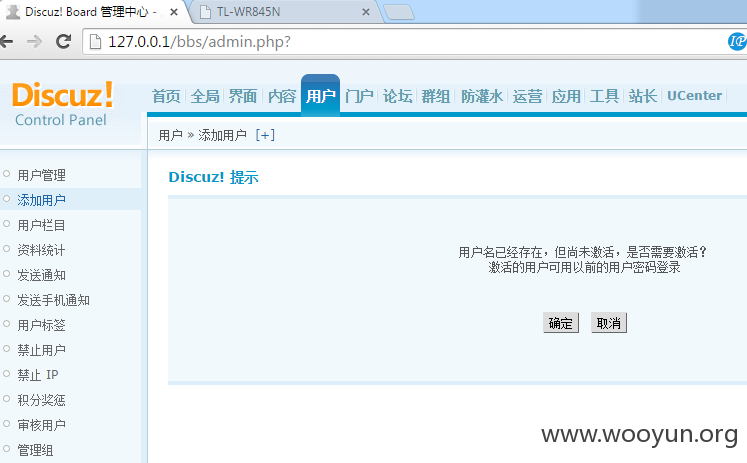Viewport: 747px width, 463px height.
Task: Confirm activation with 确定 button
Action: (561, 323)
